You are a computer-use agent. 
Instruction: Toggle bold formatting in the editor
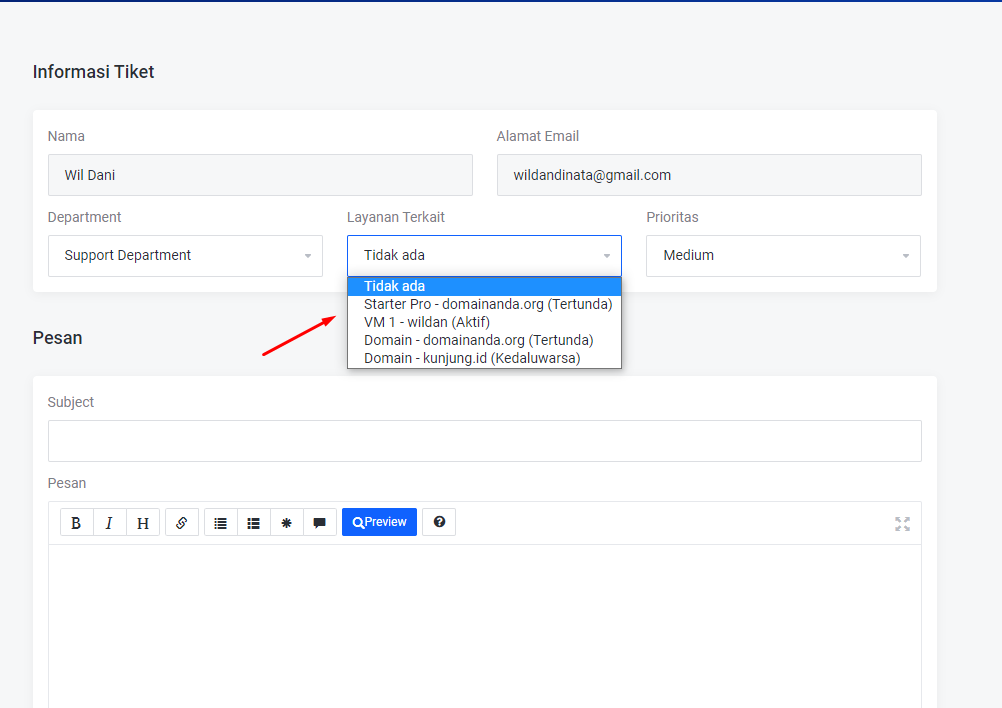click(x=76, y=523)
